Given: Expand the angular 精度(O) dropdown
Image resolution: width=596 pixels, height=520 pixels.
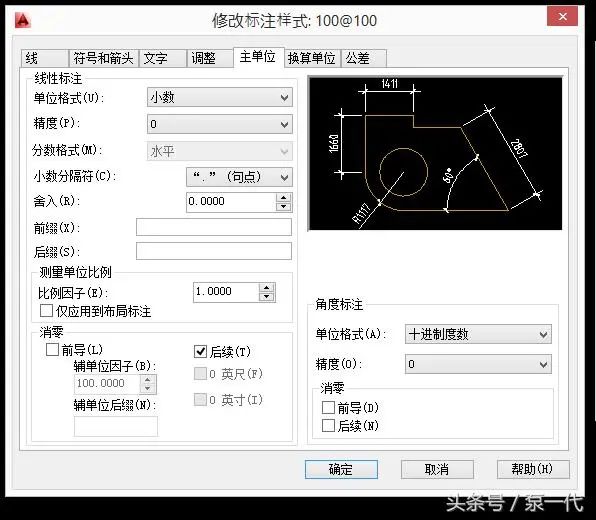Looking at the screenshot, I should pos(478,364).
